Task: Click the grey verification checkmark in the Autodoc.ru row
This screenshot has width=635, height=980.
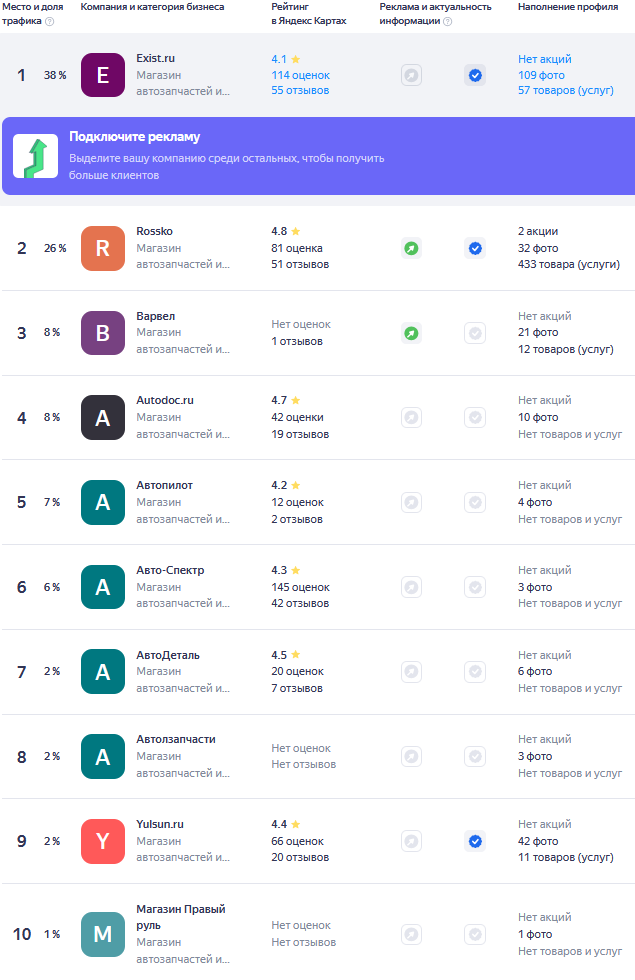Action: pyautogui.click(x=475, y=417)
